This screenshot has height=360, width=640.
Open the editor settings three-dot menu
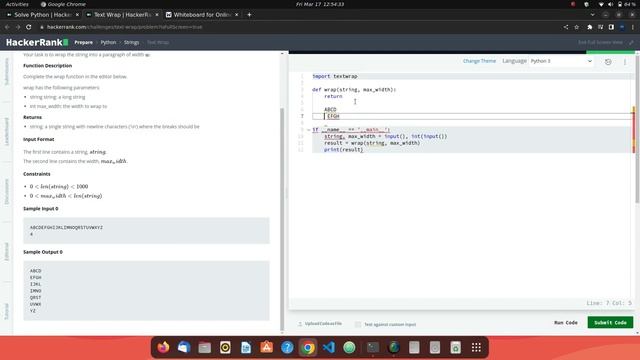[x=625, y=62]
